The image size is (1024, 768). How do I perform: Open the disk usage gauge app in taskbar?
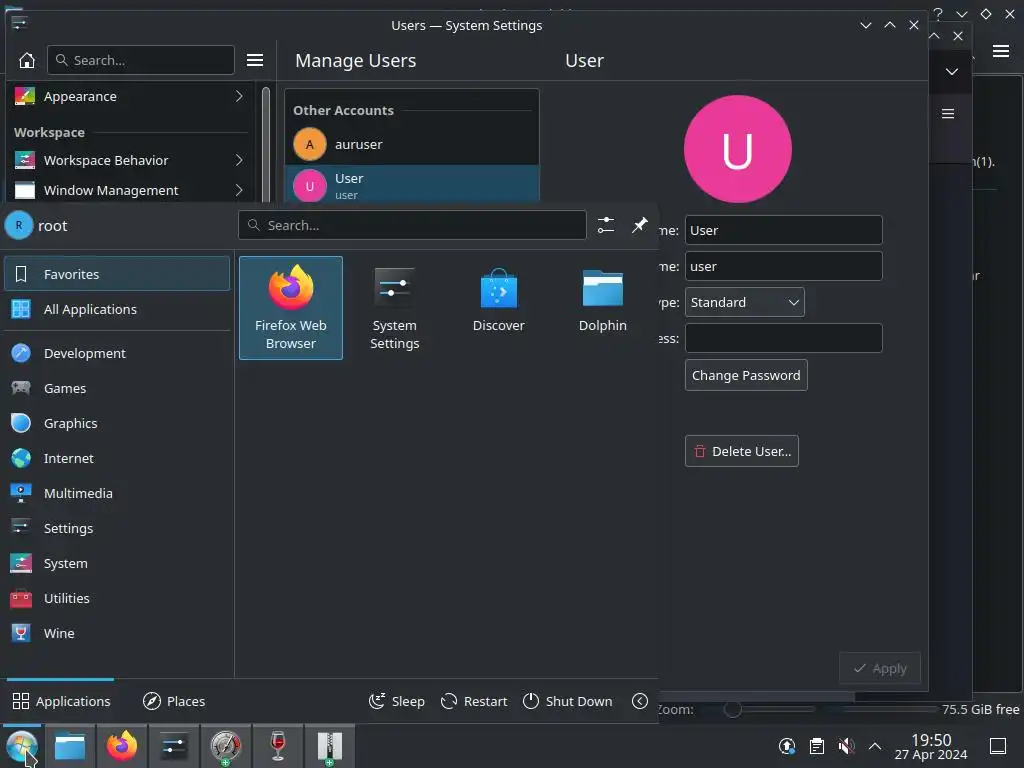(x=225, y=746)
